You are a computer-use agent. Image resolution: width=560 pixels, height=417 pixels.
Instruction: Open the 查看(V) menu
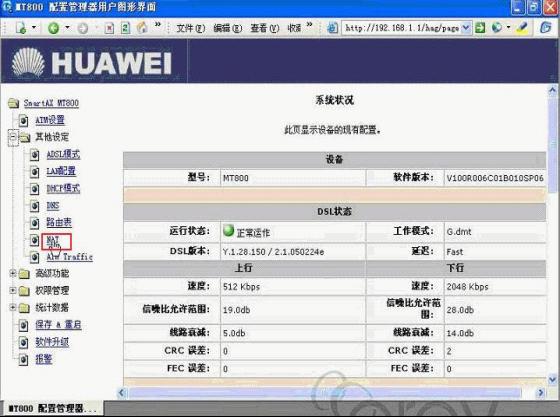coord(265,28)
